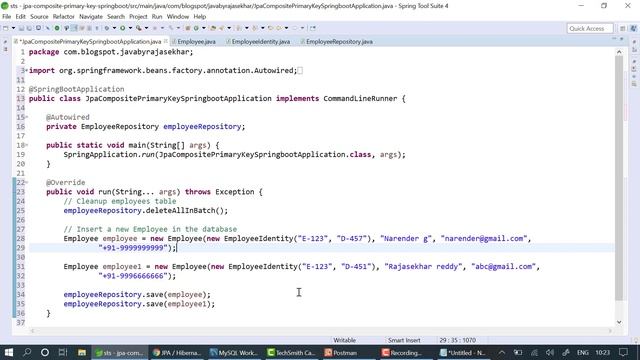The width and height of the screenshot is (640, 360).
Task: Click the taskbar clock showing 10:23
Action: 602,352
